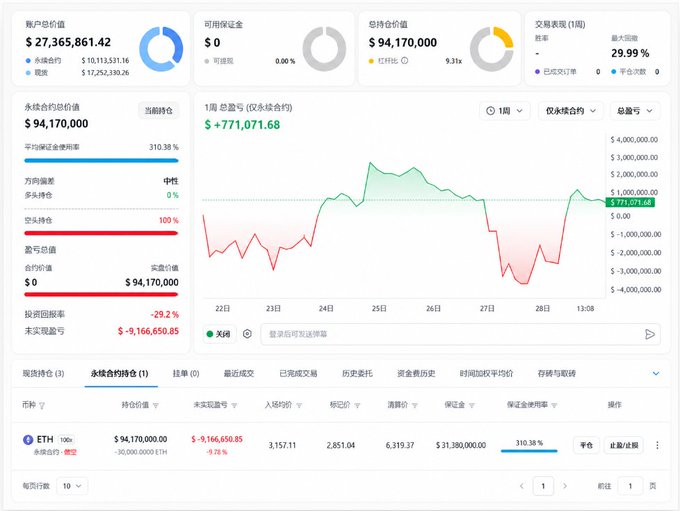Click the filter icon next to 币种
The width and height of the screenshot is (680, 511).
click(42, 406)
